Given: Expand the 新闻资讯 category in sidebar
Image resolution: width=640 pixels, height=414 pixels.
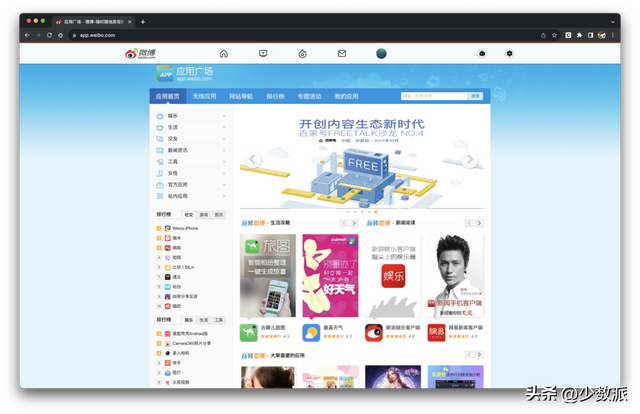Looking at the screenshot, I should coord(191,150).
